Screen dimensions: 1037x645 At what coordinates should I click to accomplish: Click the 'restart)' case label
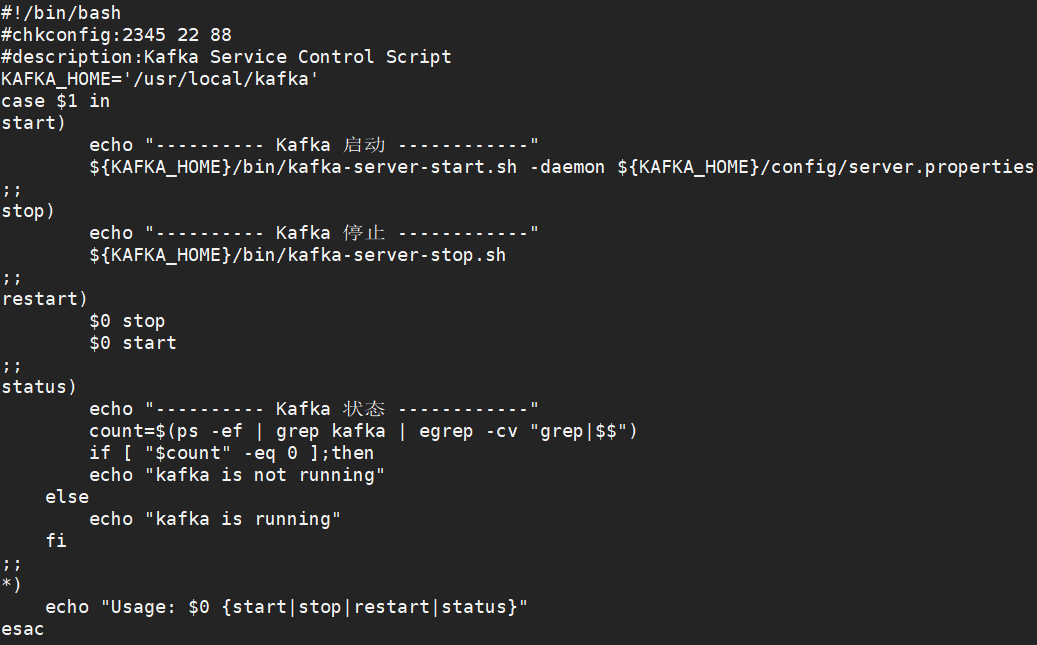point(45,299)
